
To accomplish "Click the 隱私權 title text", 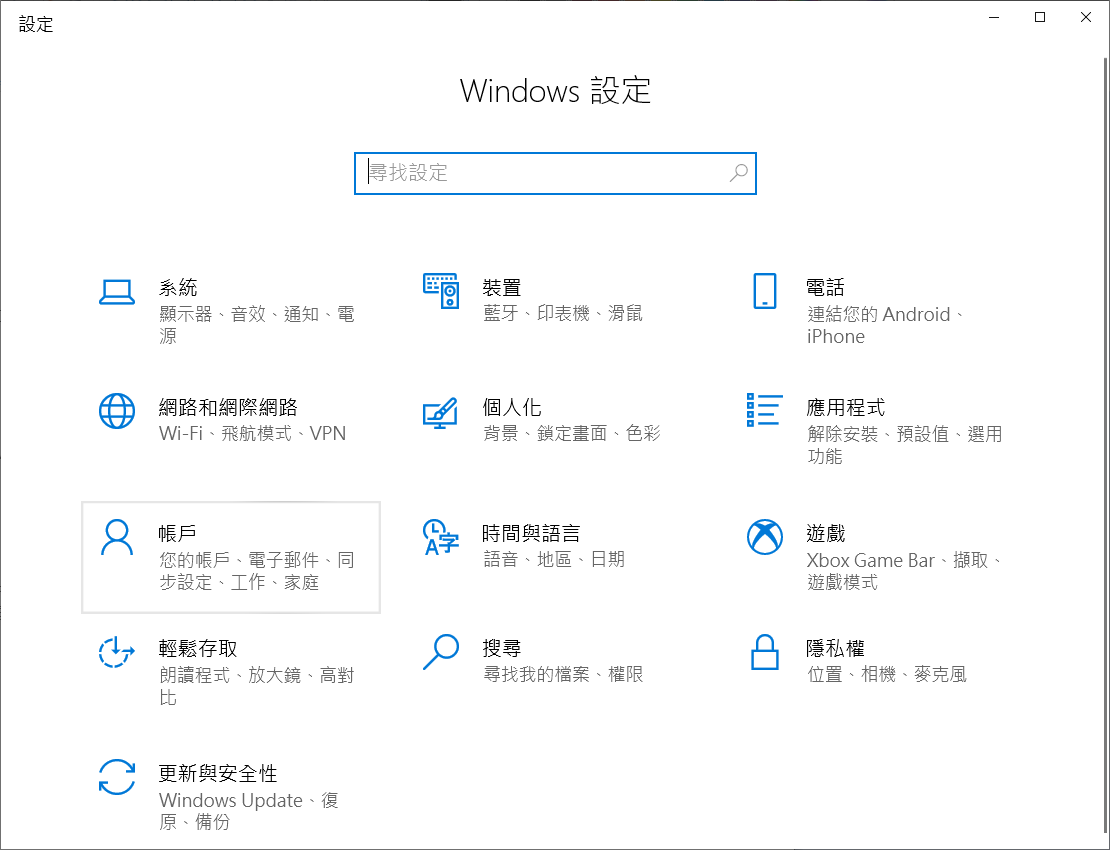I will (835, 648).
